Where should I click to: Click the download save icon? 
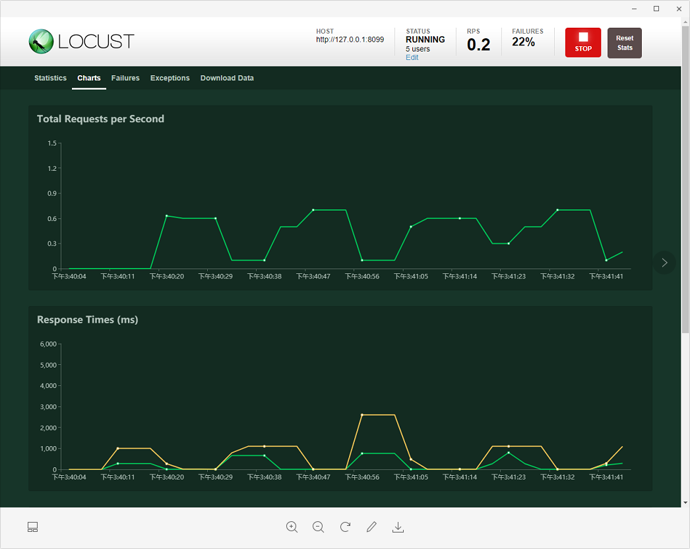pyautogui.click(x=398, y=527)
